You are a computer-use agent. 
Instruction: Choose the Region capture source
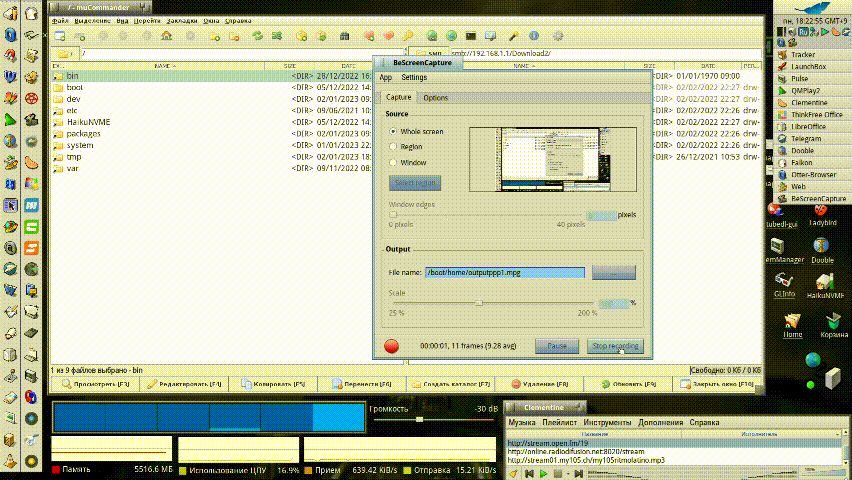(393, 146)
